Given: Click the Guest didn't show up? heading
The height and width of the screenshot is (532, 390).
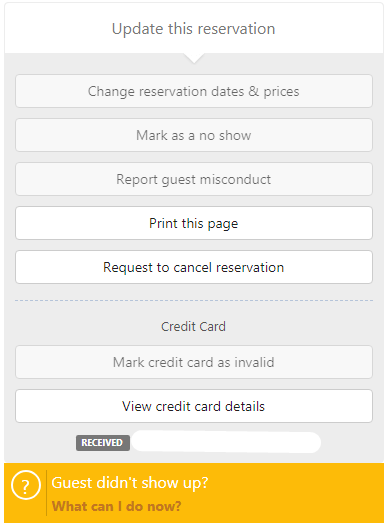Looking at the screenshot, I should pyautogui.click(x=130, y=483).
